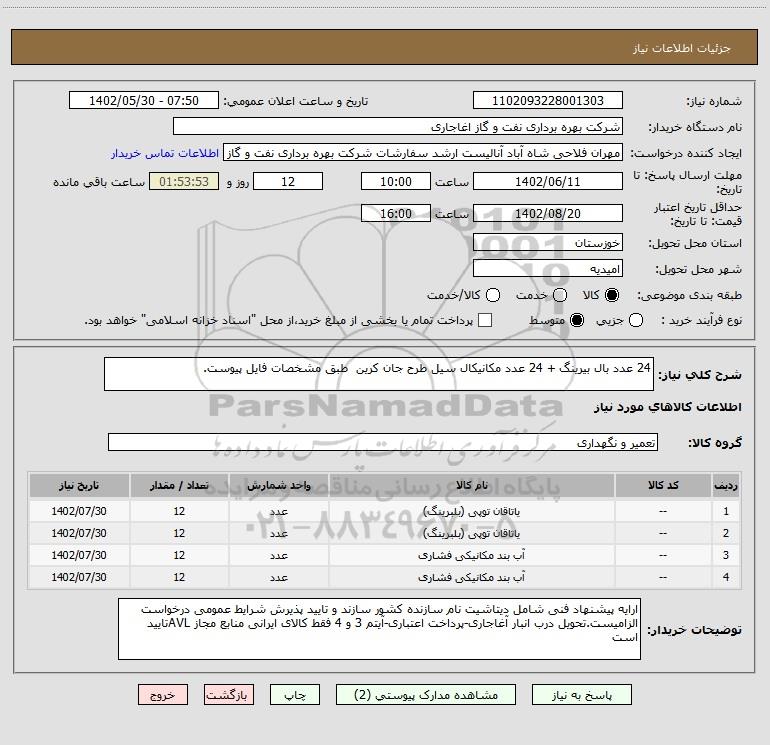Screen dimensions: 770x745
Task: Click the response deadline date 1402/06/11
Action: [548, 181]
